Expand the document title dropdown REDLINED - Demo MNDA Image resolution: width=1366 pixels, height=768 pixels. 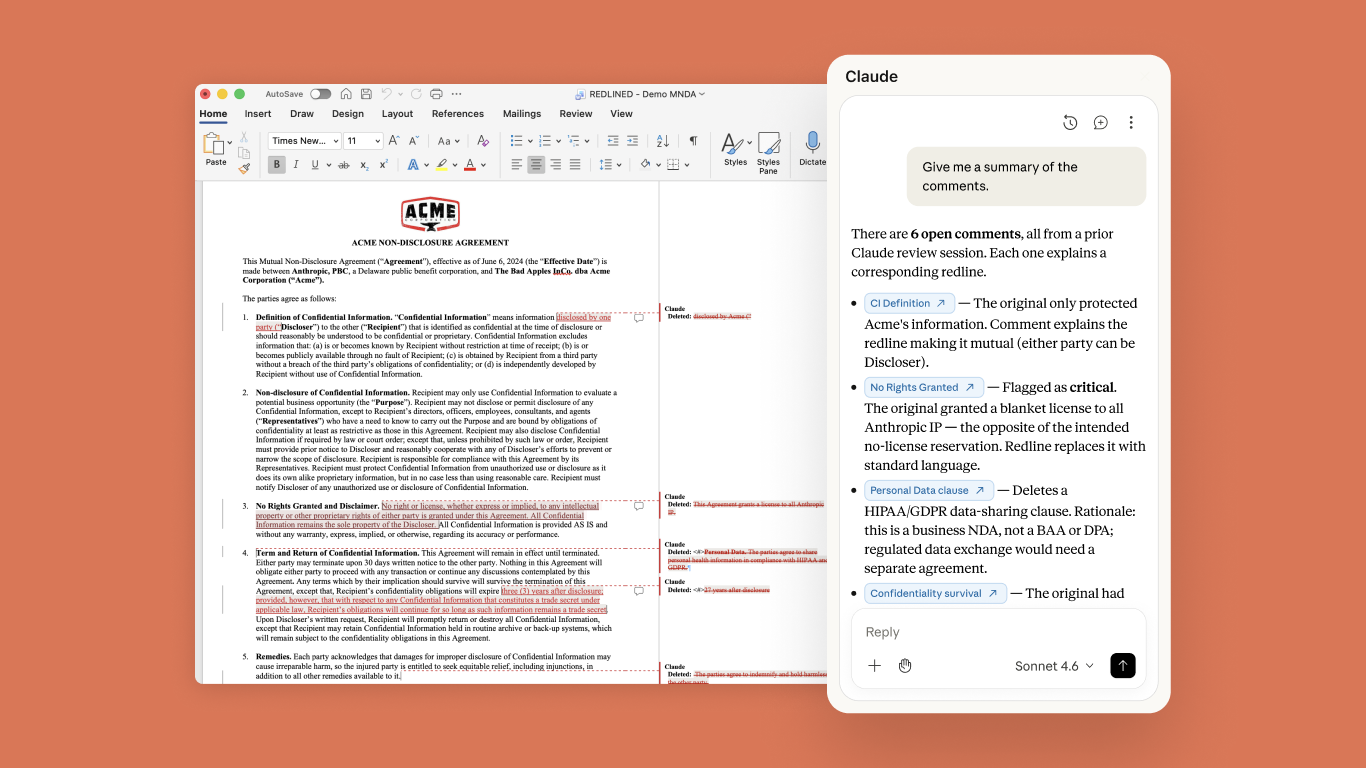click(702, 94)
